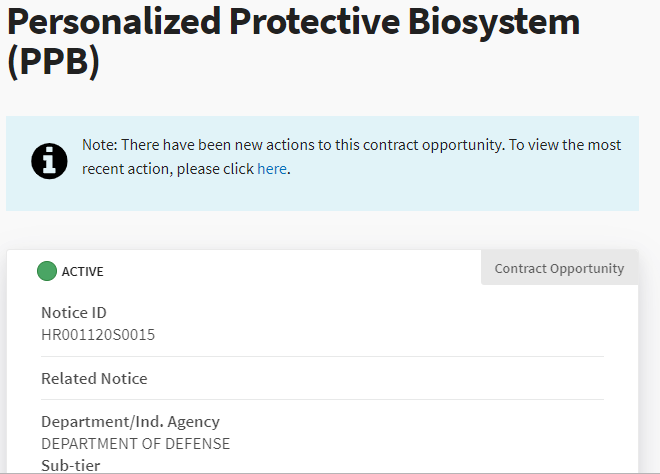Click the green Active status circle
660x474 pixels.
pyautogui.click(x=47, y=271)
